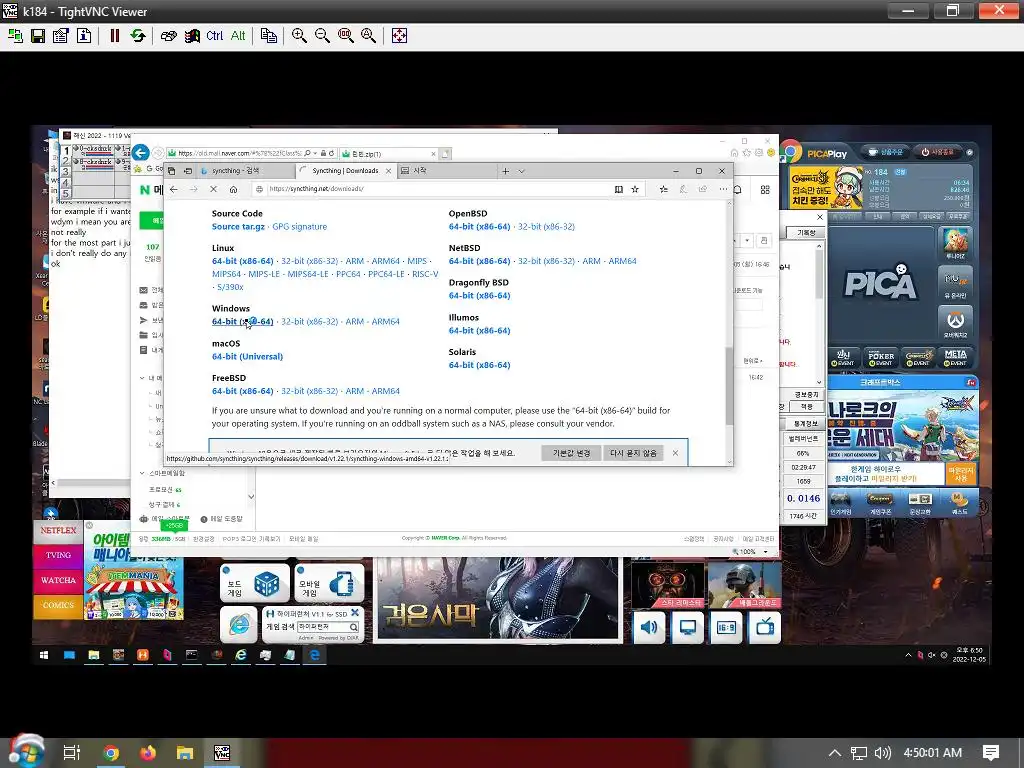Viewport: 1024px width, 768px height.
Task: Click the Edge back arrow button
Action: [x=174, y=189]
